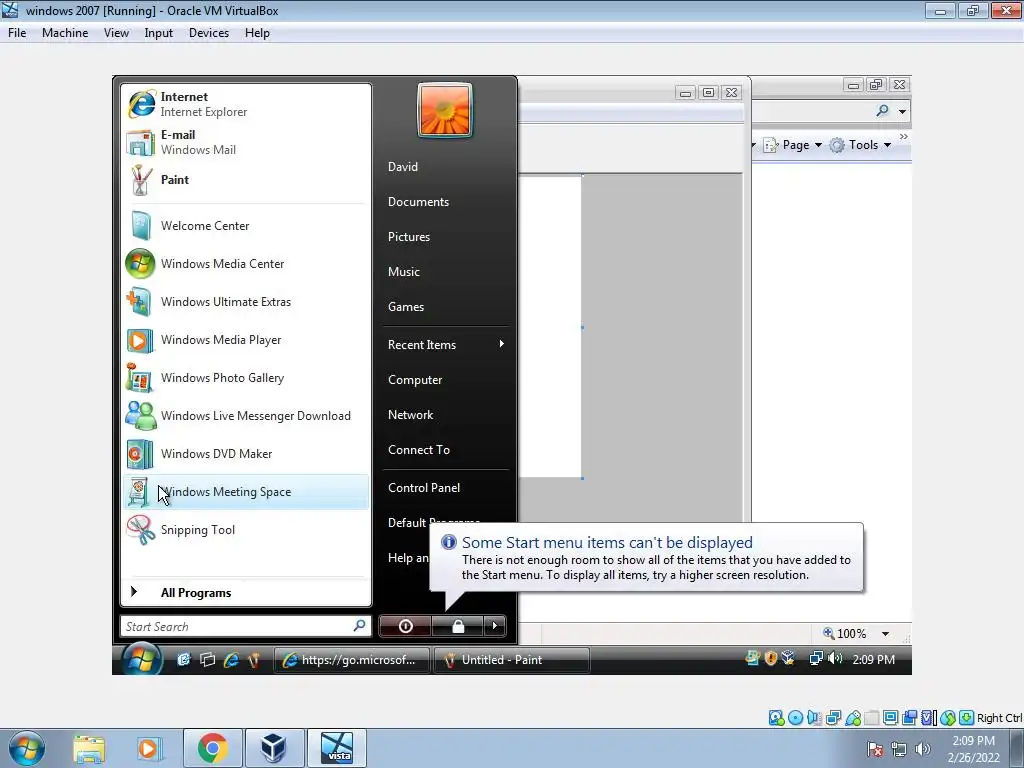Image resolution: width=1024 pixels, height=768 pixels.
Task: Expand IE toolbar overflow chevron
Action: tap(903, 136)
